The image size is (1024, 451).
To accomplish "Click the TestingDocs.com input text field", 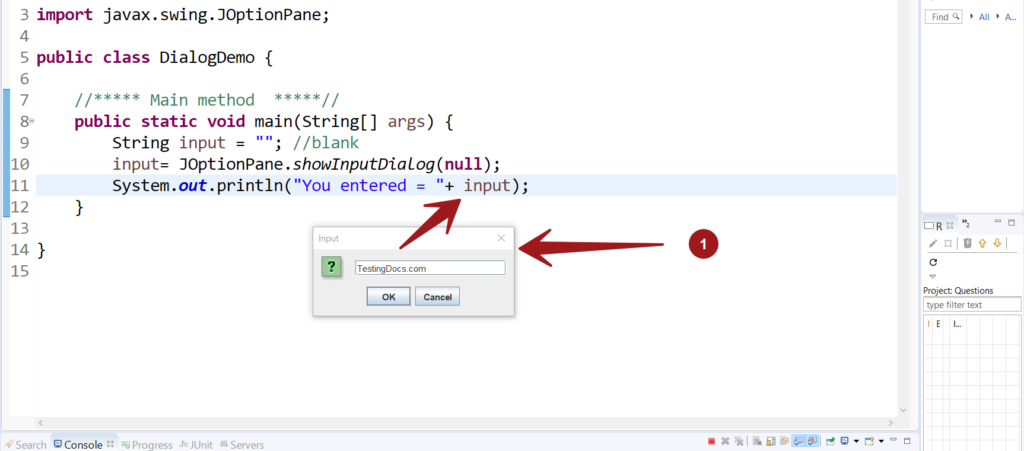I will click(430, 268).
